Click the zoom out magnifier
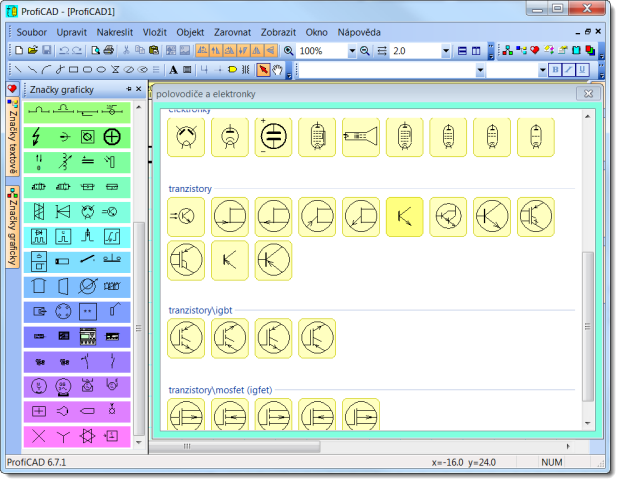620x483 pixels. [x=365, y=51]
